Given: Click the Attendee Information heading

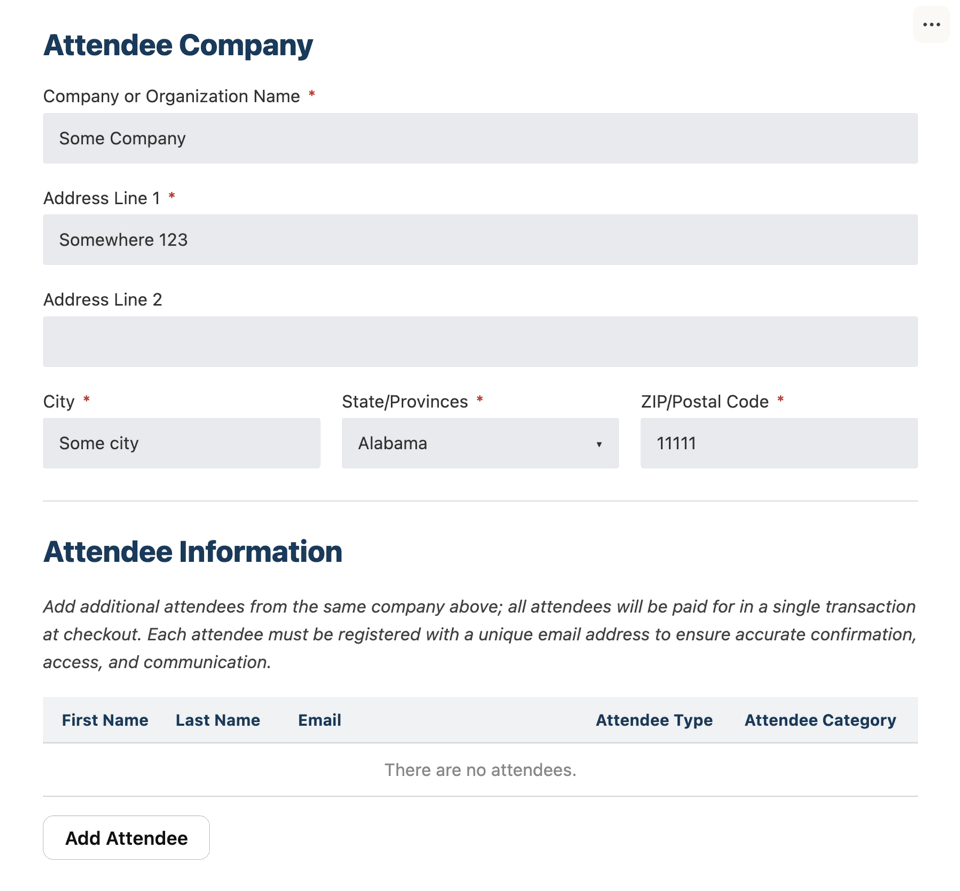Looking at the screenshot, I should point(192,551).
